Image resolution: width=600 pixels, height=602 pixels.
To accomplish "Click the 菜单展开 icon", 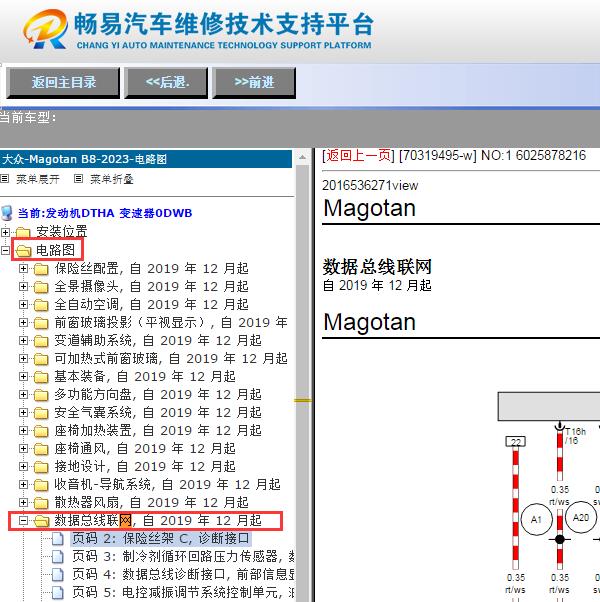I will pos(4,179).
